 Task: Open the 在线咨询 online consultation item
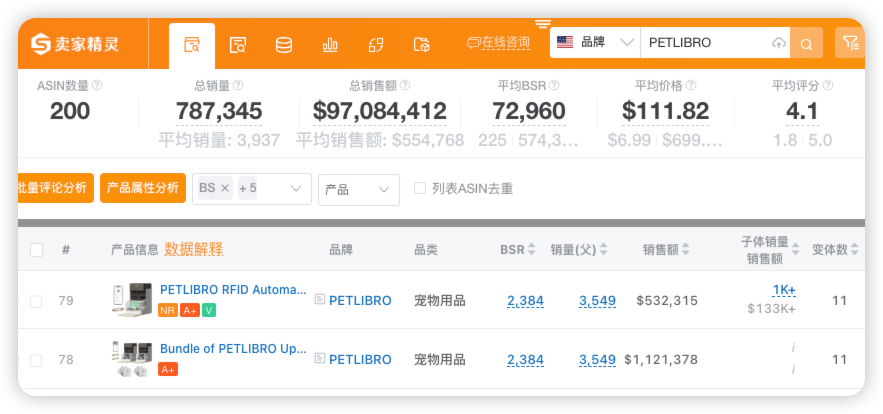click(498, 43)
